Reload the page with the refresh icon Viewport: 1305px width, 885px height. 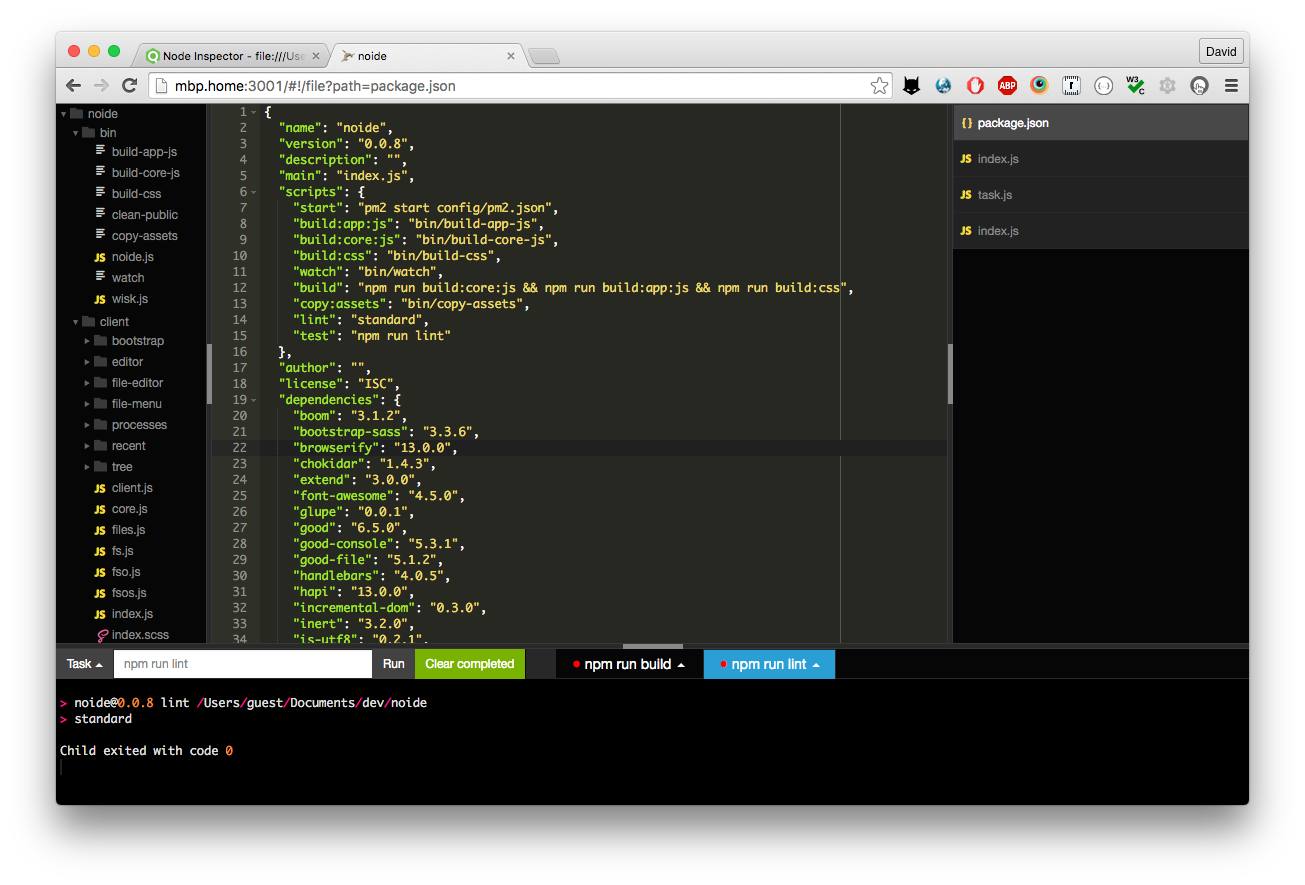click(x=129, y=86)
